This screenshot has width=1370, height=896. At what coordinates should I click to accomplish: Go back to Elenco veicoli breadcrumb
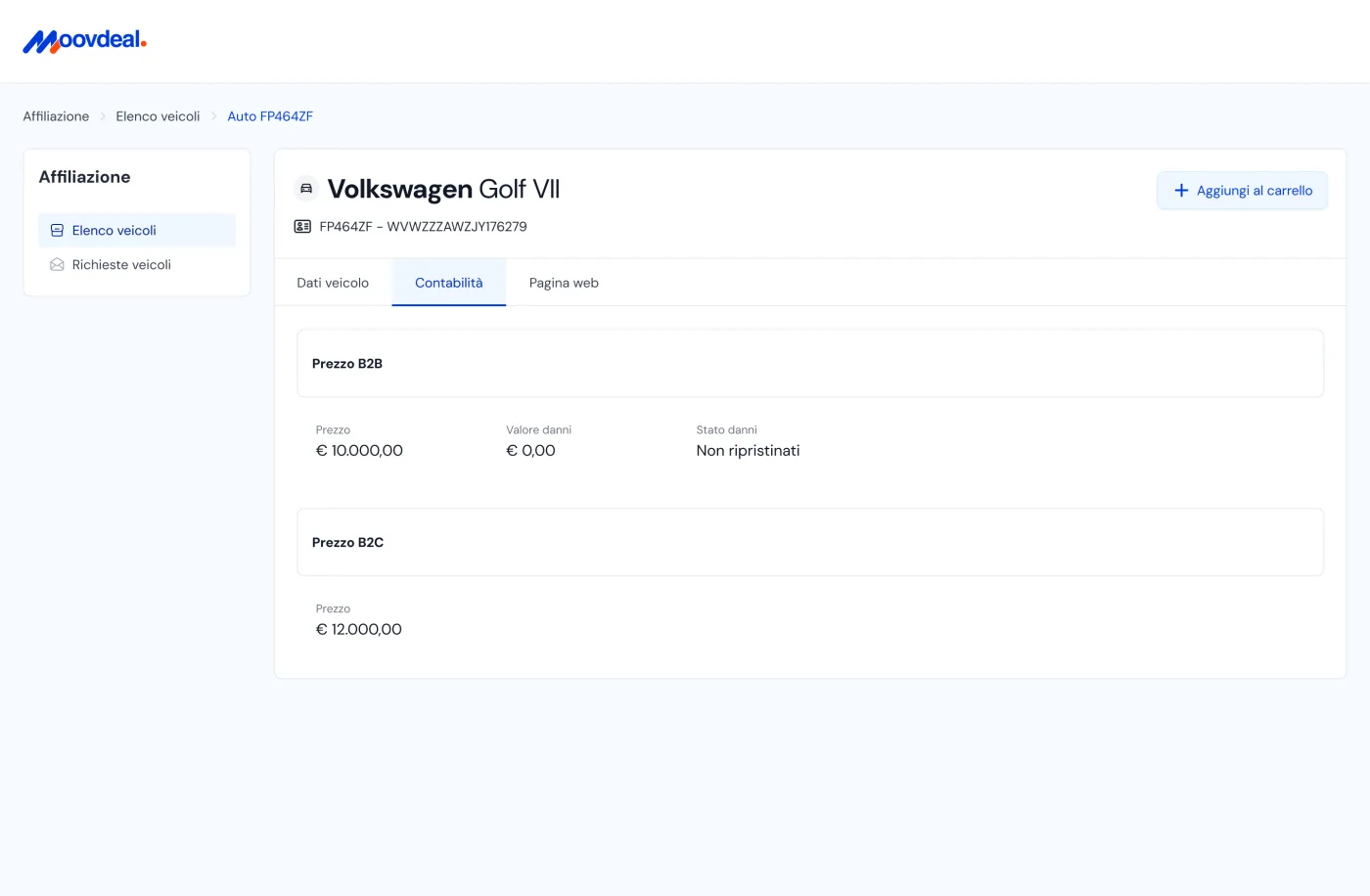(158, 116)
